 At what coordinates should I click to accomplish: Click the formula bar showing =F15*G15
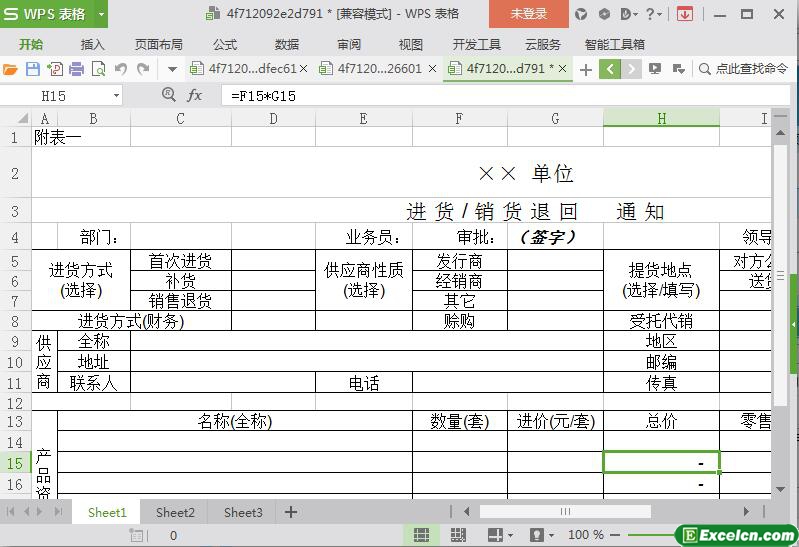504,96
